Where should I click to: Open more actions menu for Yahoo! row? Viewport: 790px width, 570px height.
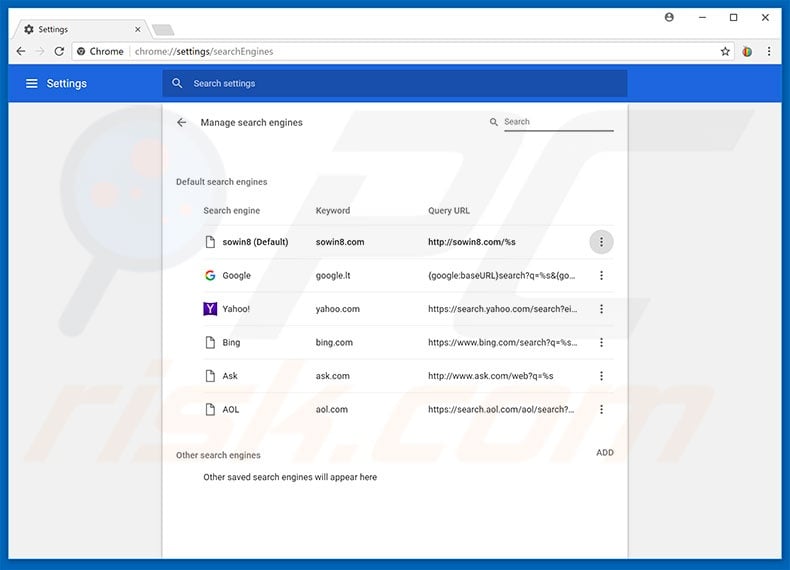(601, 309)
